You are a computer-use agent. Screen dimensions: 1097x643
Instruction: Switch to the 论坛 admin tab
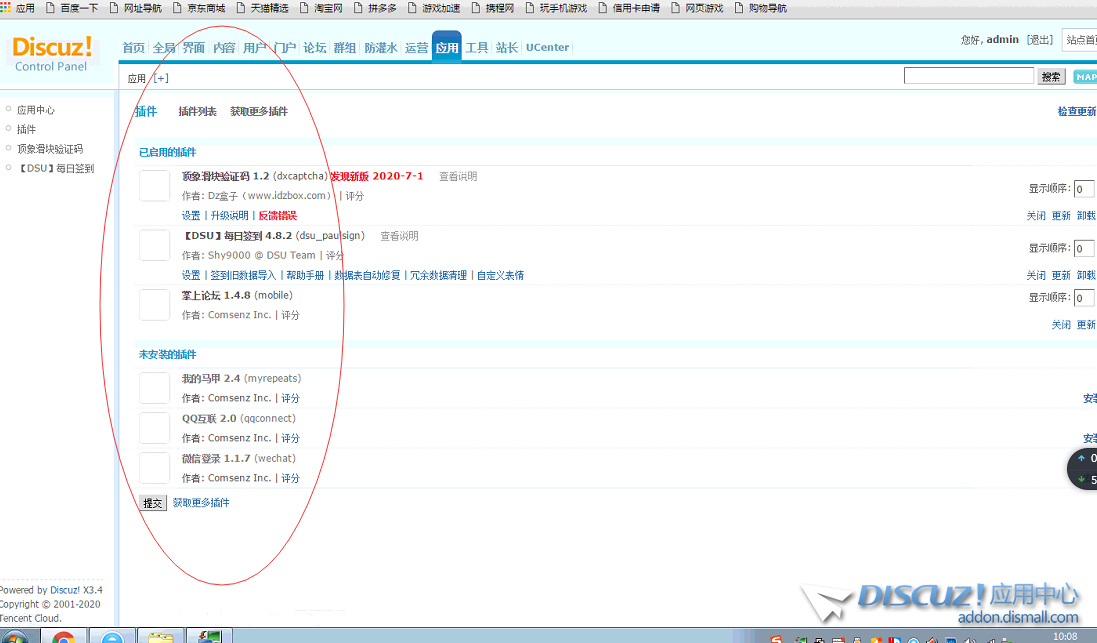tap(314, 48)
